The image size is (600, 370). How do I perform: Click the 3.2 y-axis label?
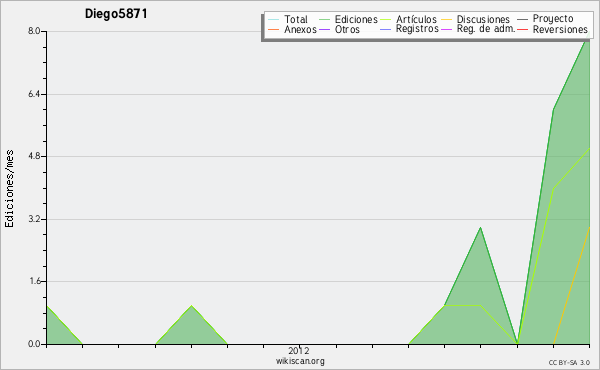coord(34,219)
